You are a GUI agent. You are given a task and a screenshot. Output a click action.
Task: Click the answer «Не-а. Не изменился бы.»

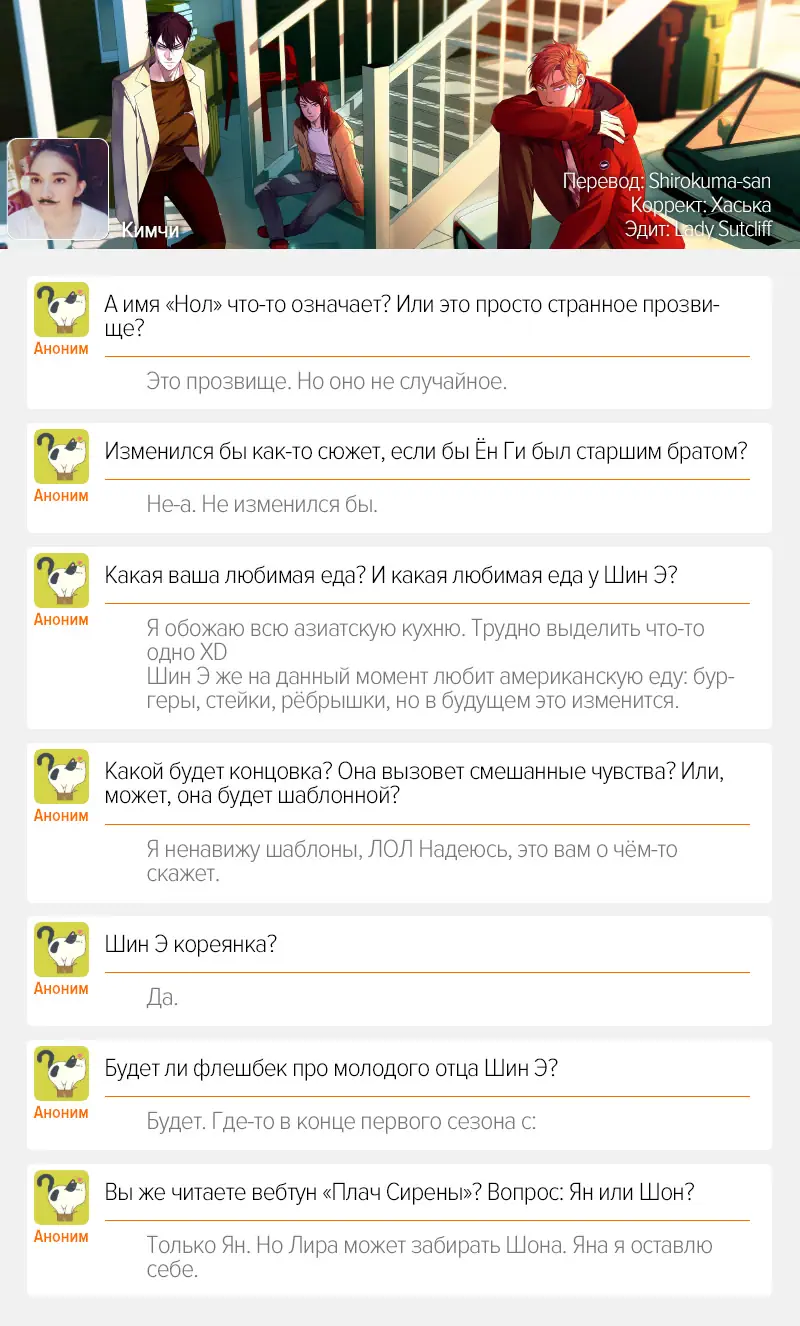pyautogui.click(x=262, y=504)
